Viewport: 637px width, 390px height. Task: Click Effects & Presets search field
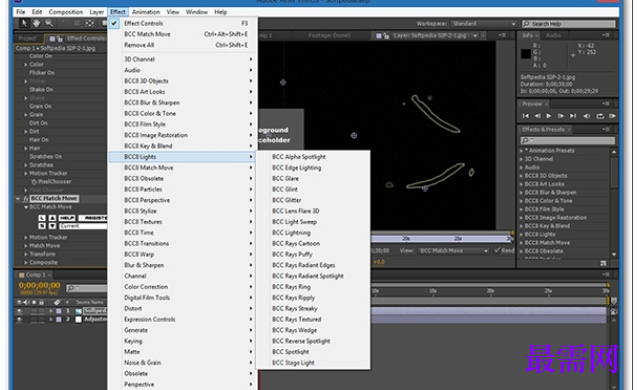pyautogui.click(x=568, y=140)
